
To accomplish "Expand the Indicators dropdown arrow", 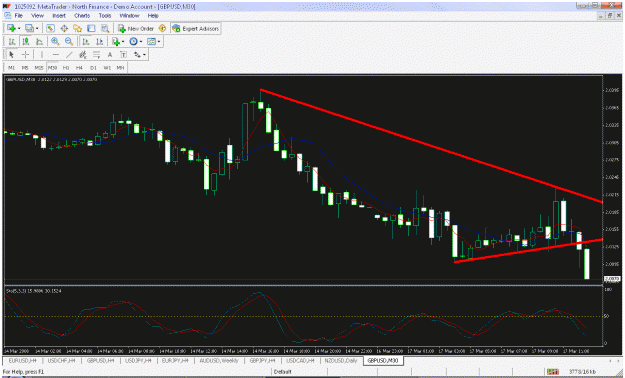I will (123, 42).
